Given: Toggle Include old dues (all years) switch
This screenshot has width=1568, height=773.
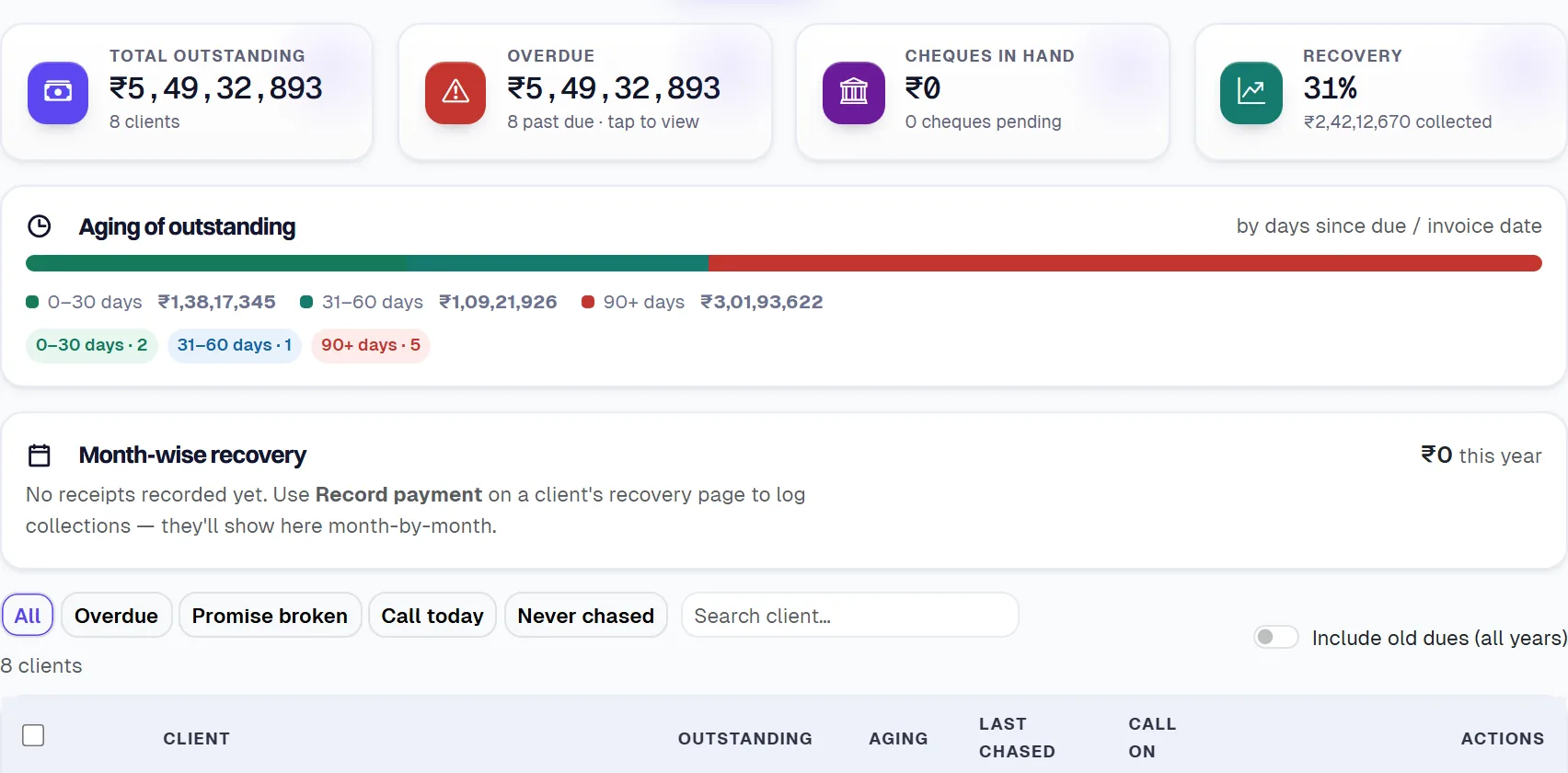Looking at the screenshot, I should click(x=1276, y=637).
